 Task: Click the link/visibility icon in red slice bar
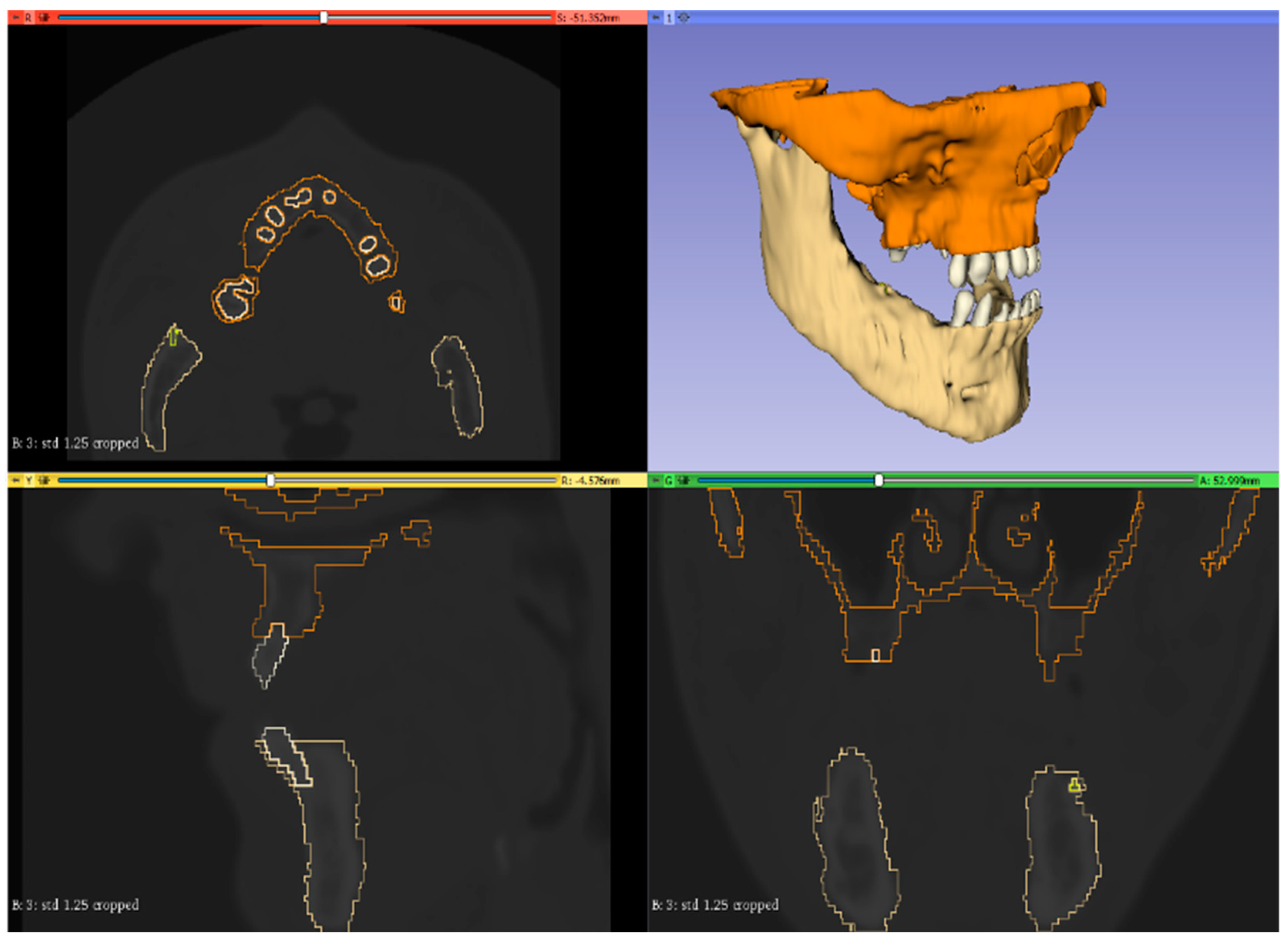[x=44, y=18]
